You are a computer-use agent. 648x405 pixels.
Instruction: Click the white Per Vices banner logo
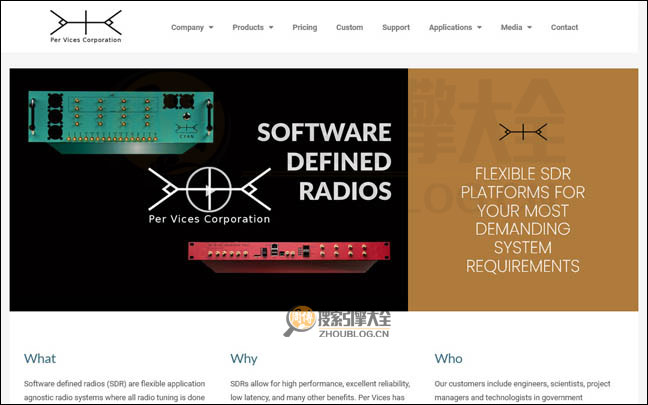coord(209,195)
